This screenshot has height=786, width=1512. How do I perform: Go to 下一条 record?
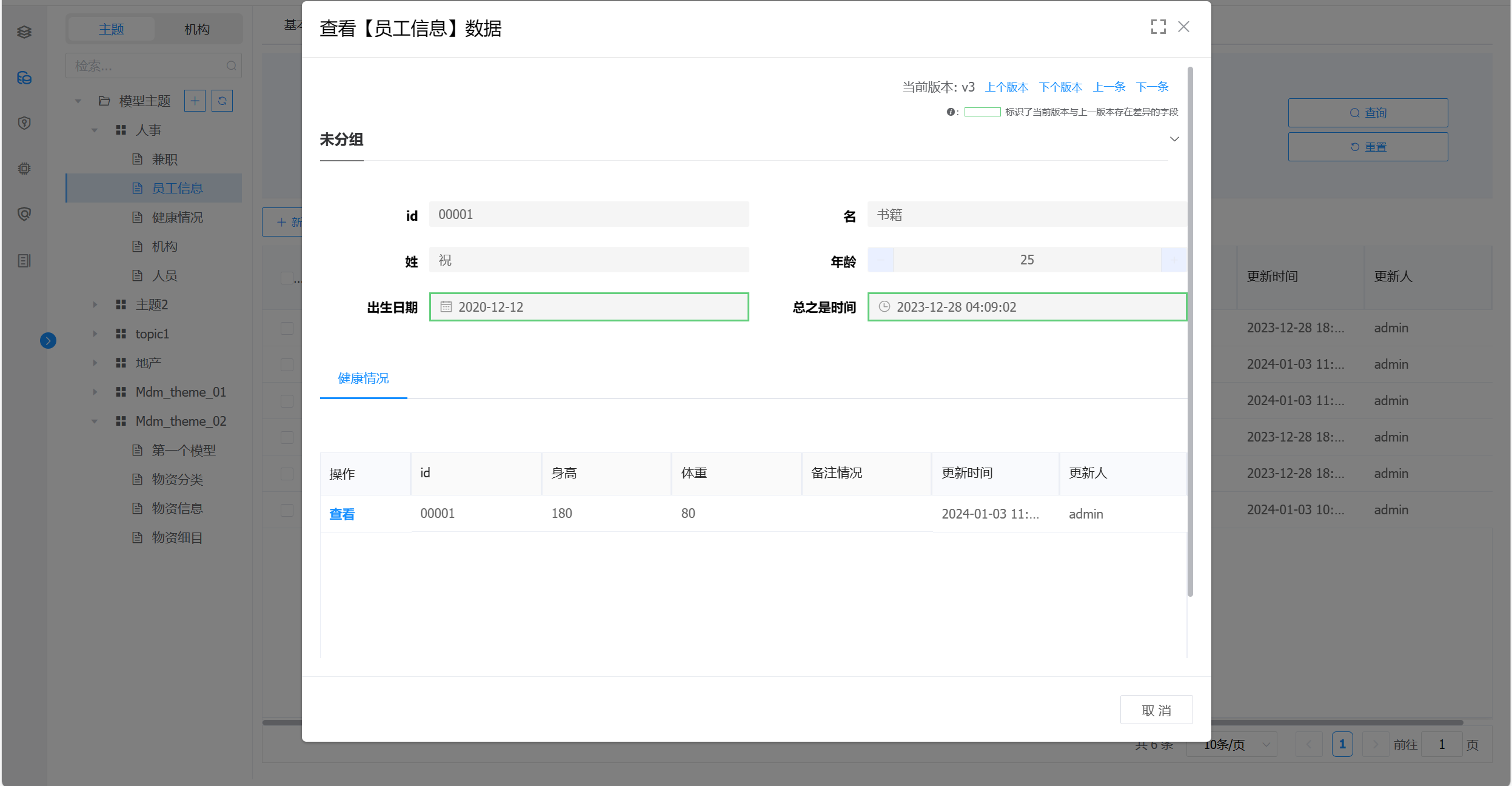click(1152, 87)
